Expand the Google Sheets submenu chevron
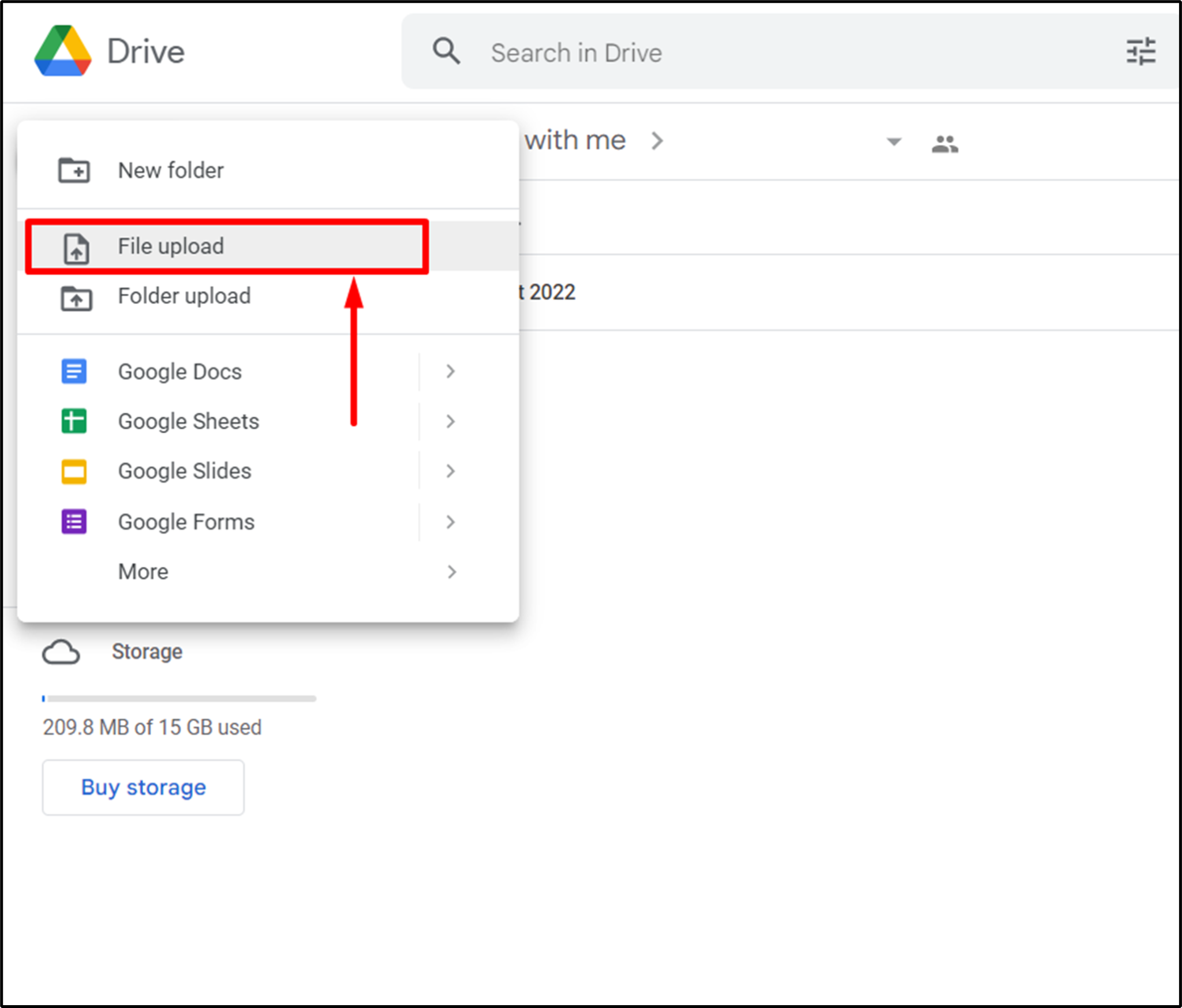The width and height of the screenshot is (1182, 1008). pyautogui.click(x=451, y=421)
